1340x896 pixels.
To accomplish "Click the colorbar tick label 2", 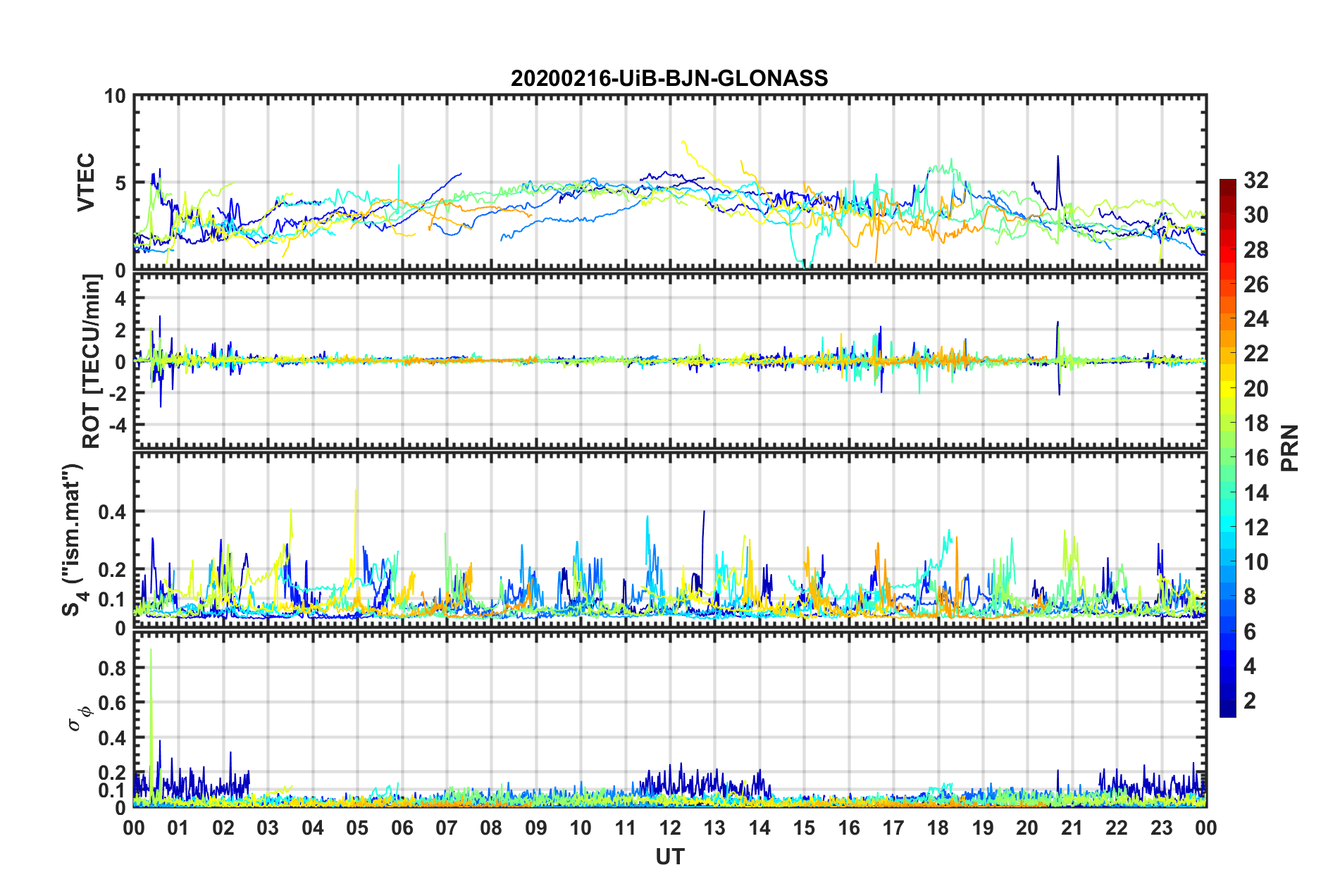I will [x=1250, y=701].
